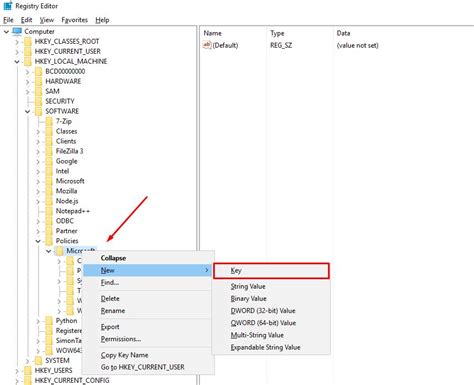Viewport: 474px width, 385px height.
Task: Expand the SYSTEM key arrow
Action: coord(28,361)
